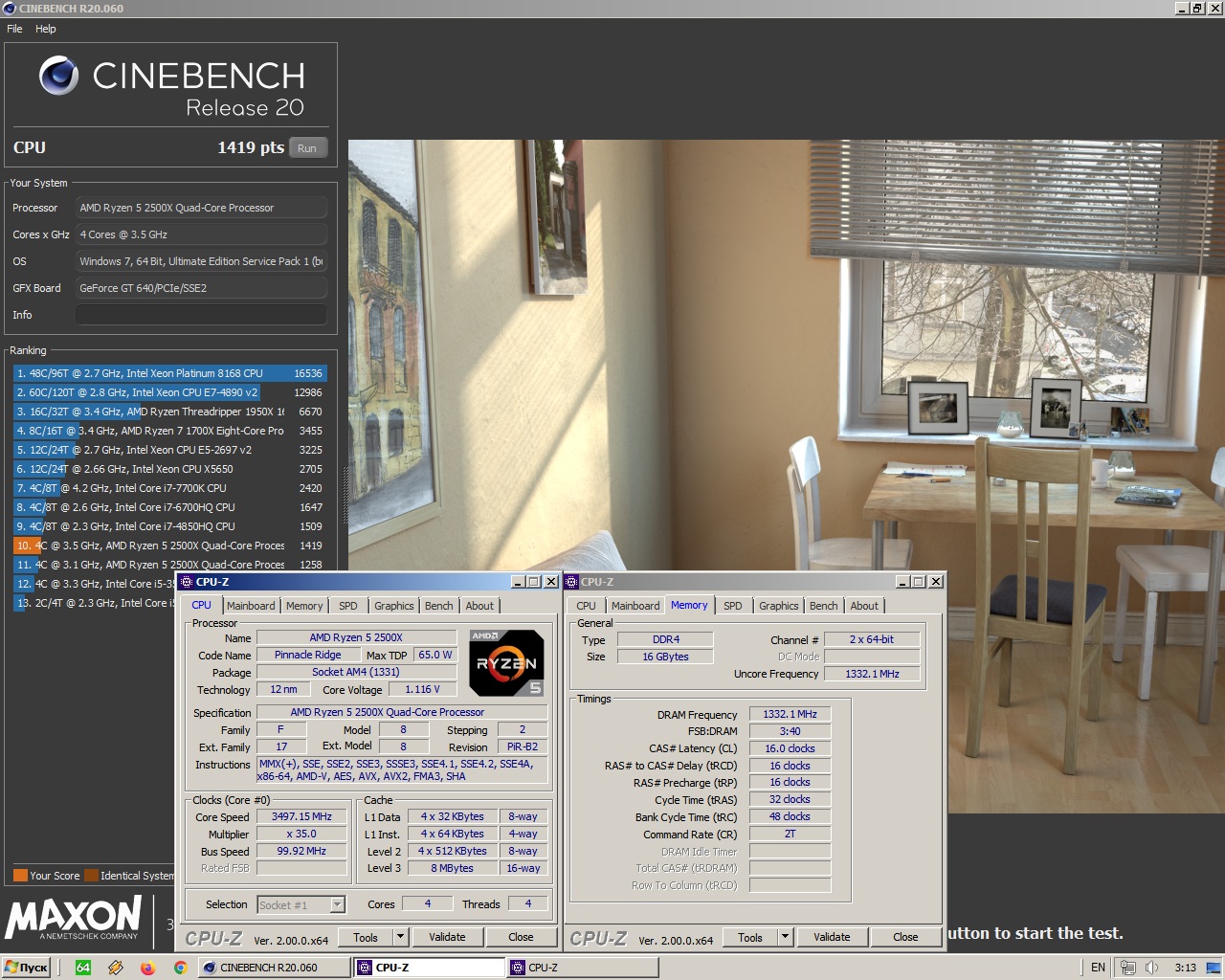Click Validate in the CPU-Z Processor window
The image size is (1225, 980).
(447, 938)
